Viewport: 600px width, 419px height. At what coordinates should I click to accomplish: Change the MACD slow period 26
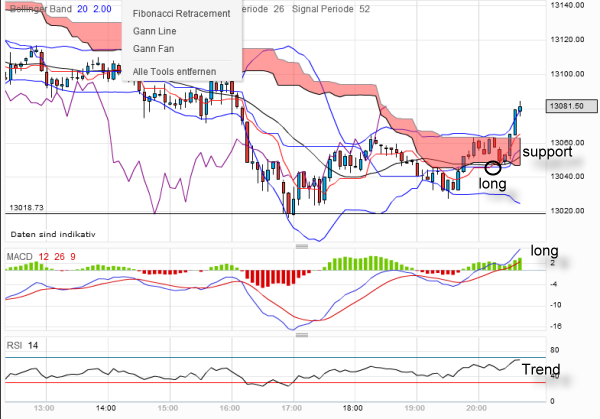(59, 257)
